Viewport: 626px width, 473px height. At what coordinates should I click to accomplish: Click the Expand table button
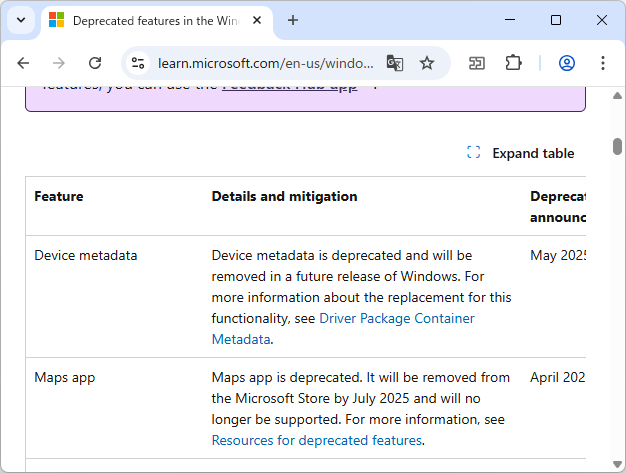tap(521, 153)
